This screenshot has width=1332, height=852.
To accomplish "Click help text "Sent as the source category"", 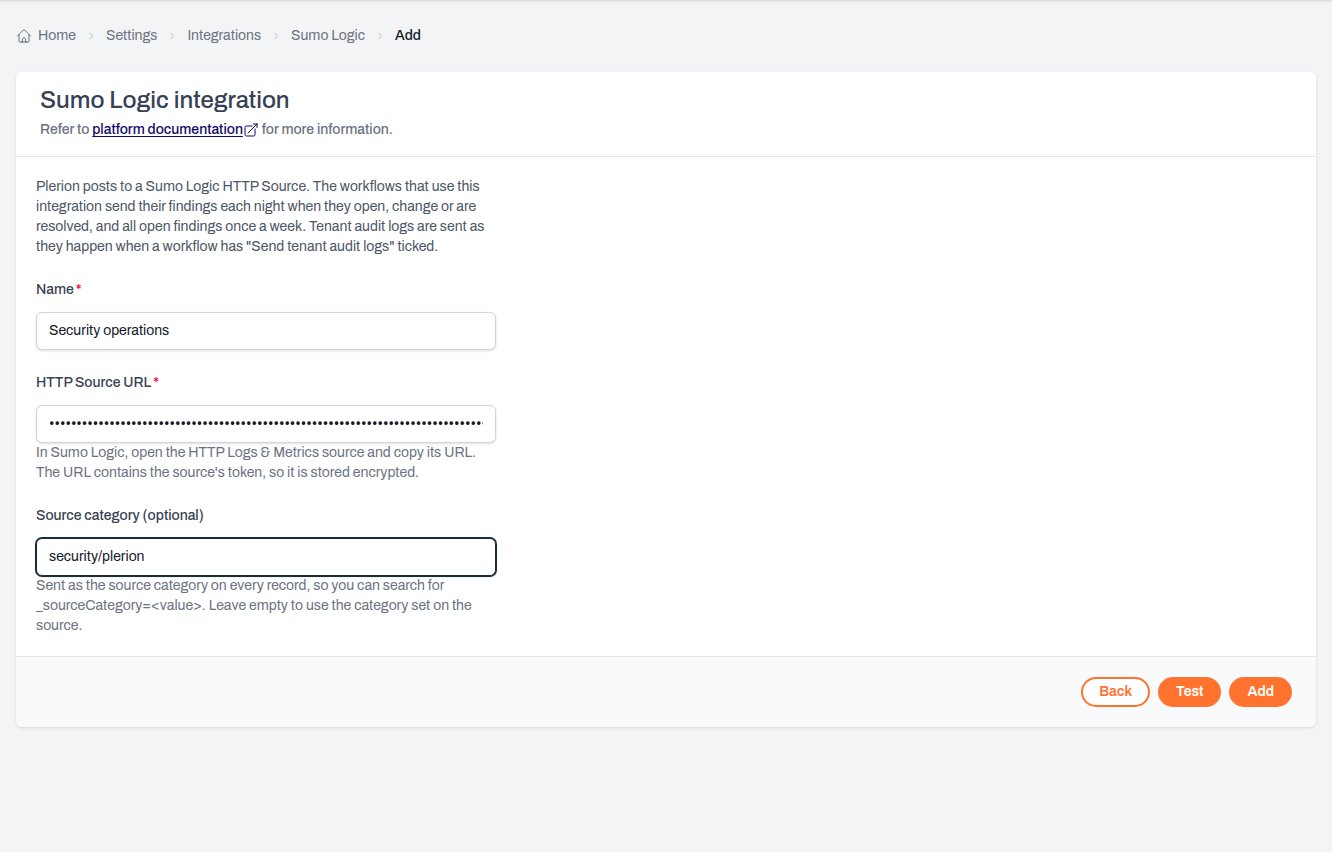I will (x=254, y=605).
